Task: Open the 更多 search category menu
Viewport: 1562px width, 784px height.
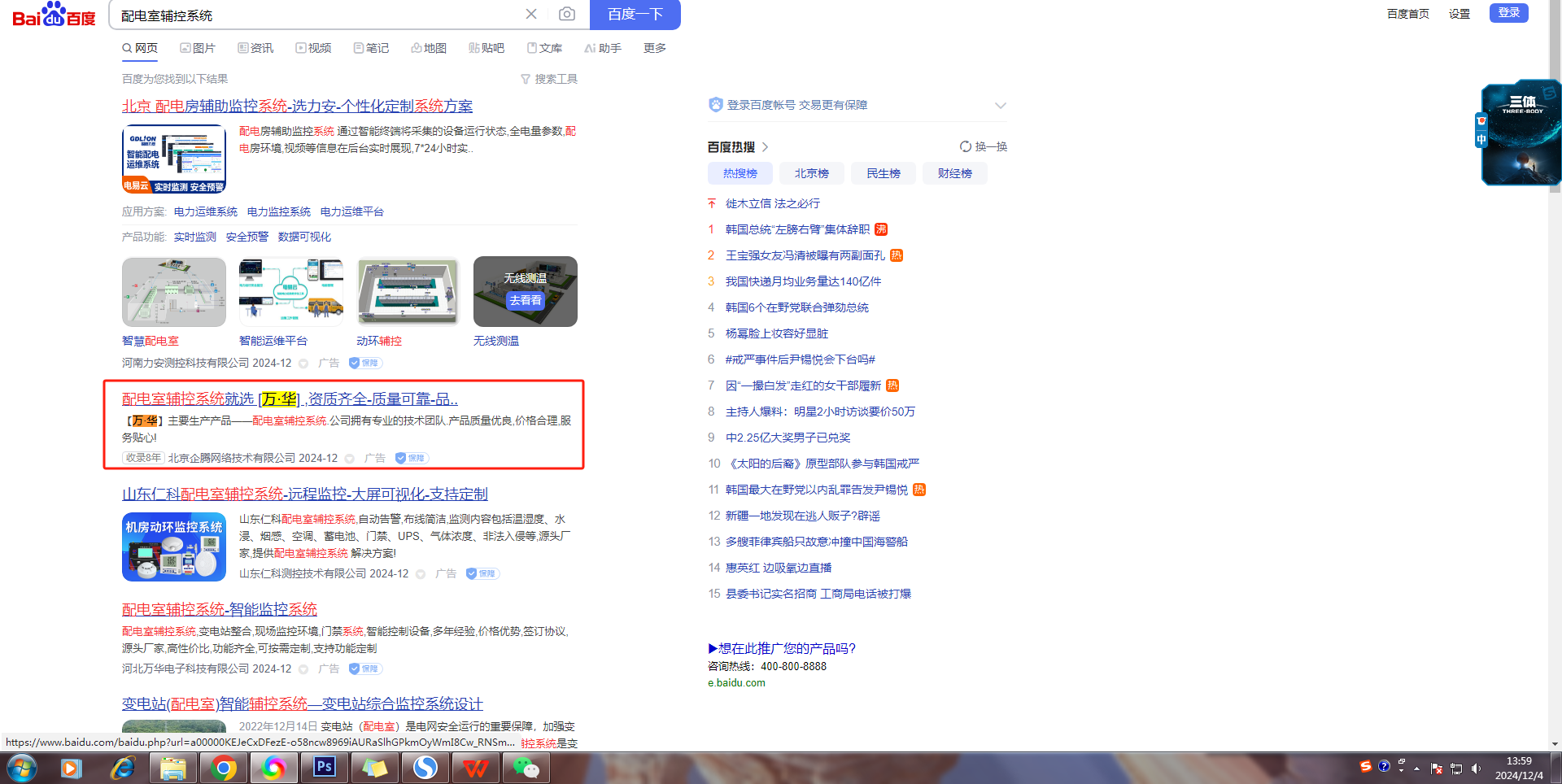Action: pos(655,48)
